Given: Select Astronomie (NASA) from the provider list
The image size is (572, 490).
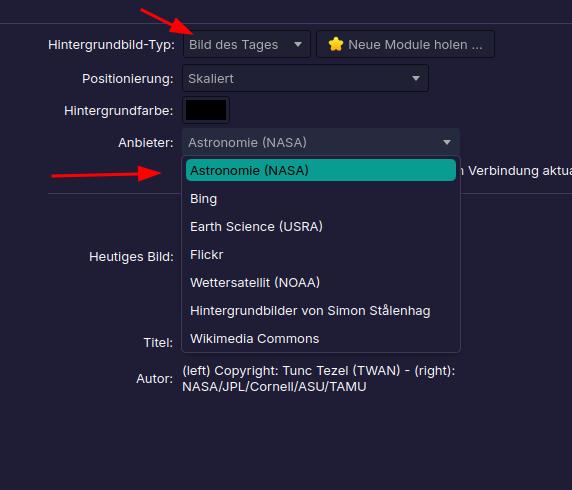Looking at the screenshot, I should coord(321,170).
